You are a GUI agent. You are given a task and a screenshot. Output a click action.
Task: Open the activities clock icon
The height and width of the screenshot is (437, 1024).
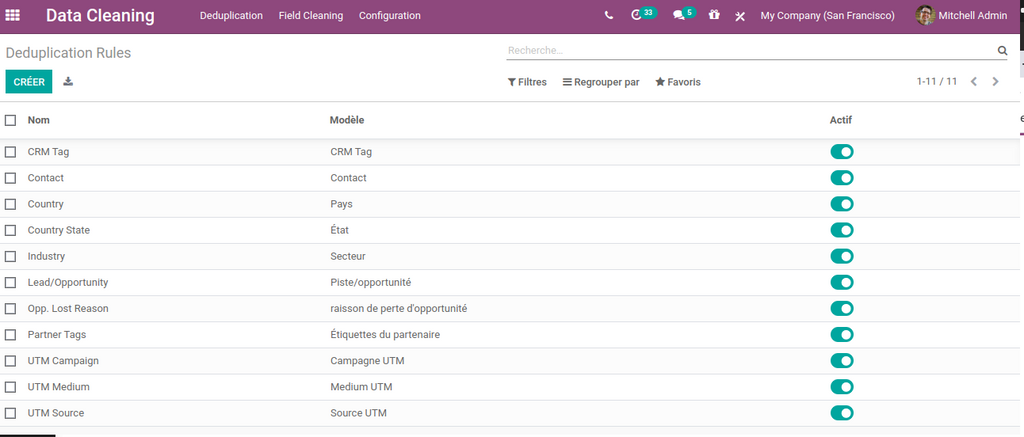(637, 16)
